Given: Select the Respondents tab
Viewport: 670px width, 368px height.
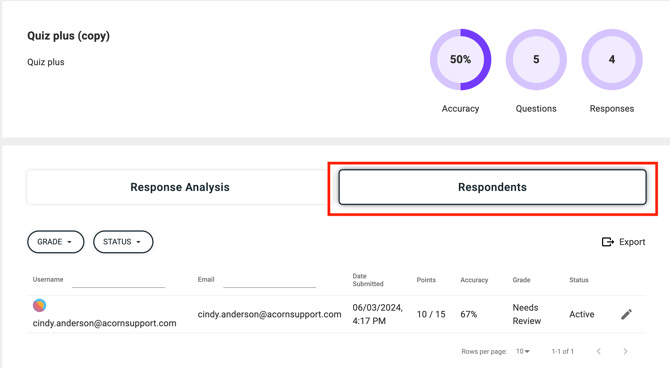Looking at the screenshot, I should (x=492, y=187).
